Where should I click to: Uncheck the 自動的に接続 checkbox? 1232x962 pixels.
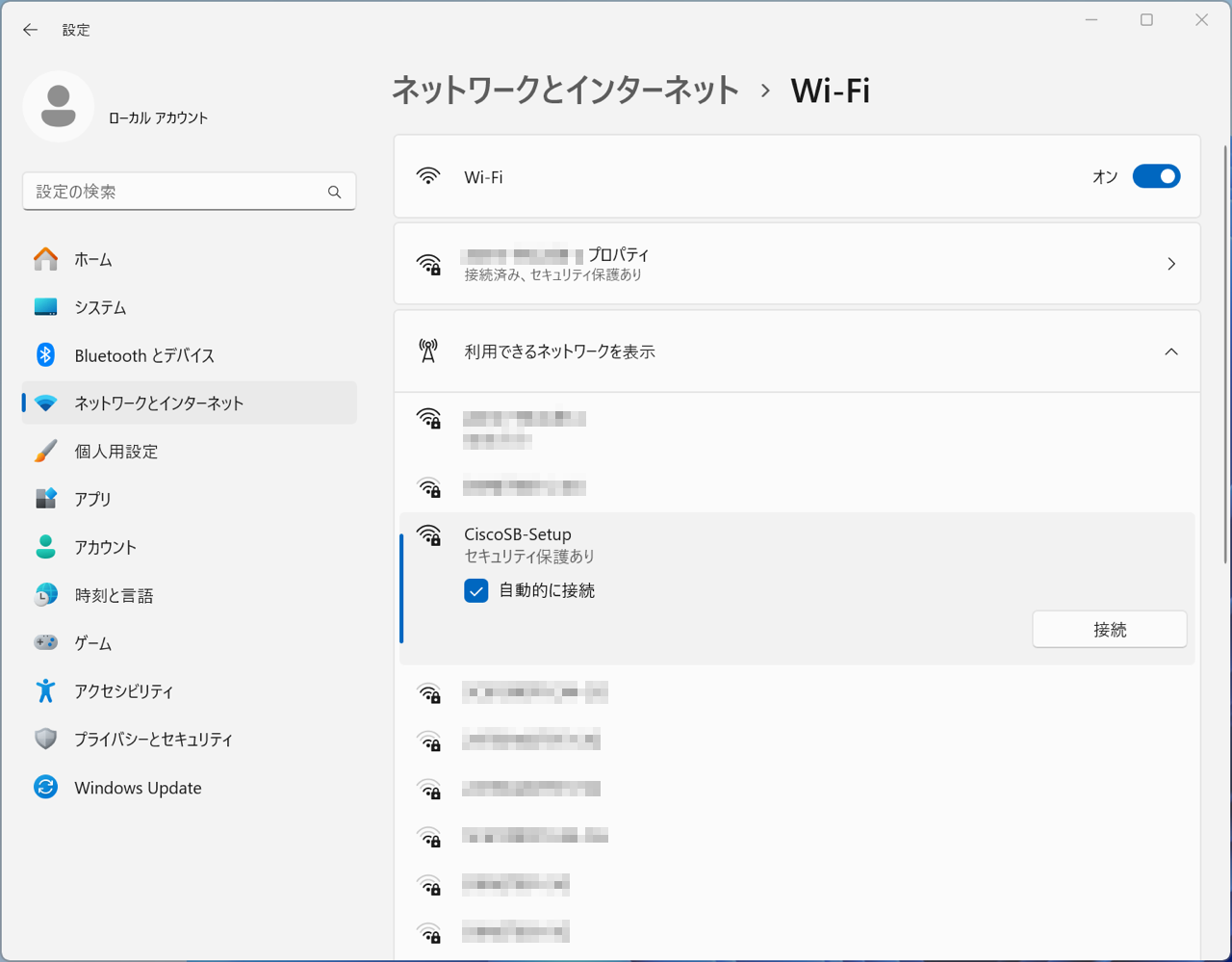(x=475, y=590)
